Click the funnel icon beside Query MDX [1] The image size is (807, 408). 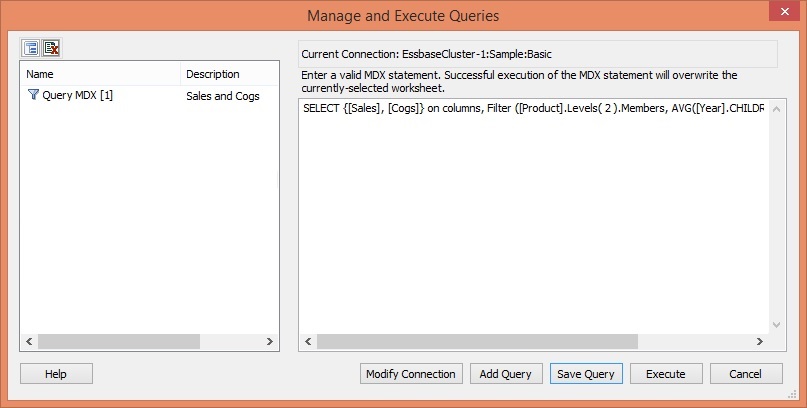tap(33, 96)
